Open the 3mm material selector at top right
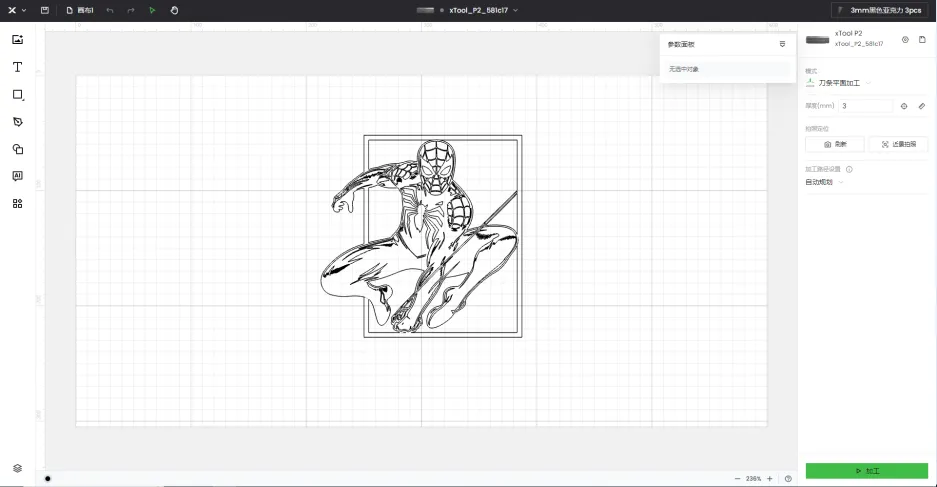The width and height of the screenshot is (937, 487). [x=880, y=10]
